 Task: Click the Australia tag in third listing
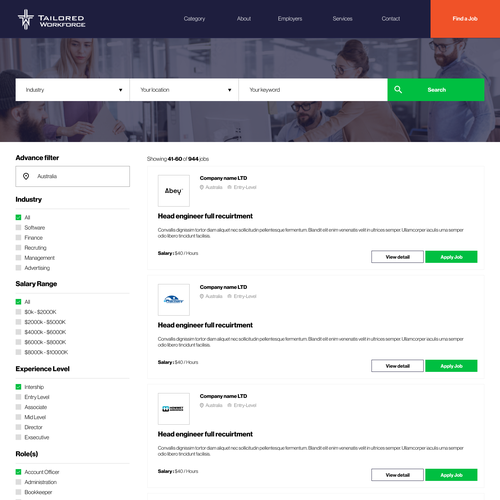pyautogui.click(x=211, y=405)
